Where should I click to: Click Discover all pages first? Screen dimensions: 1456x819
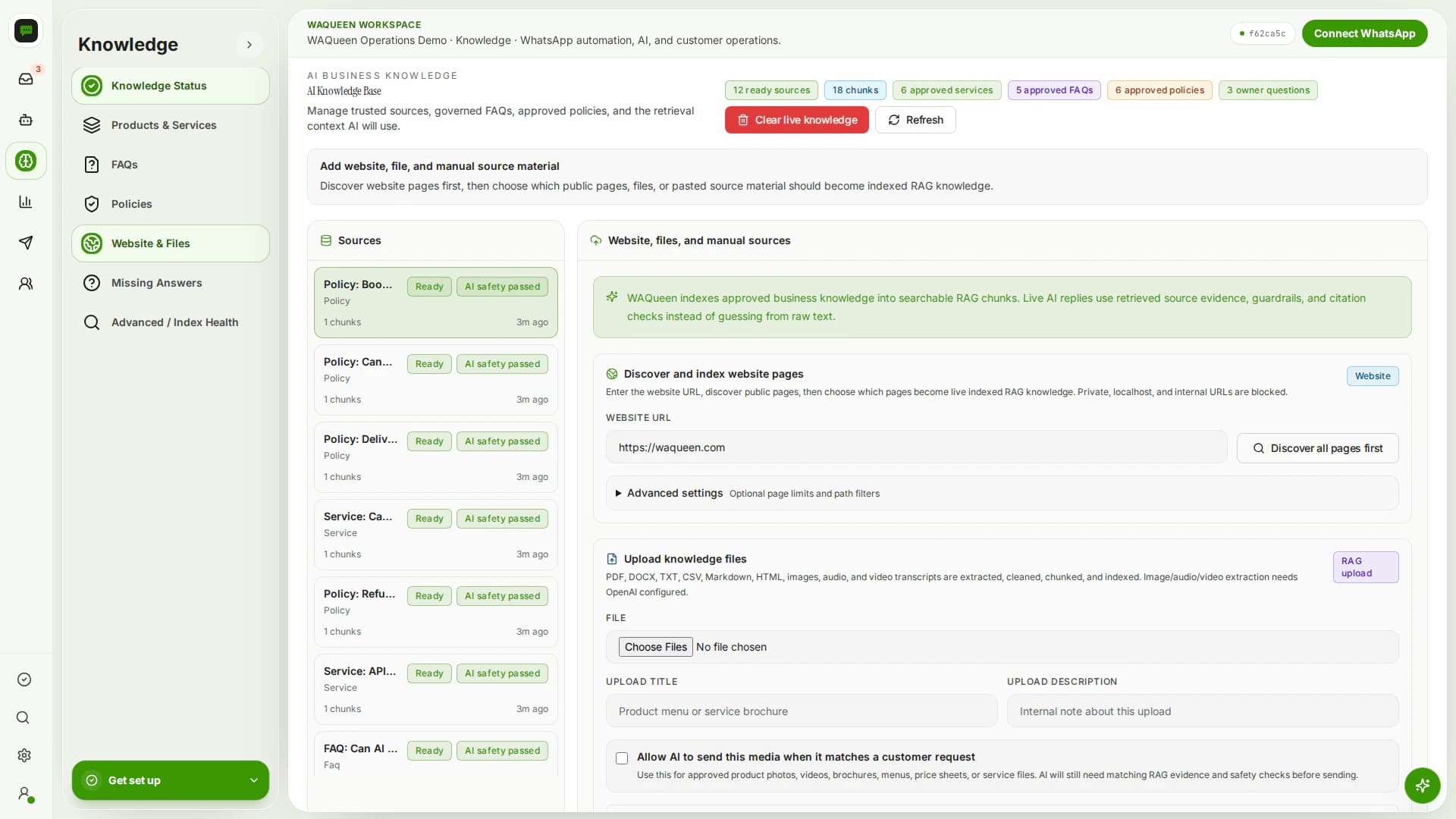click(x=1317, y=448)
